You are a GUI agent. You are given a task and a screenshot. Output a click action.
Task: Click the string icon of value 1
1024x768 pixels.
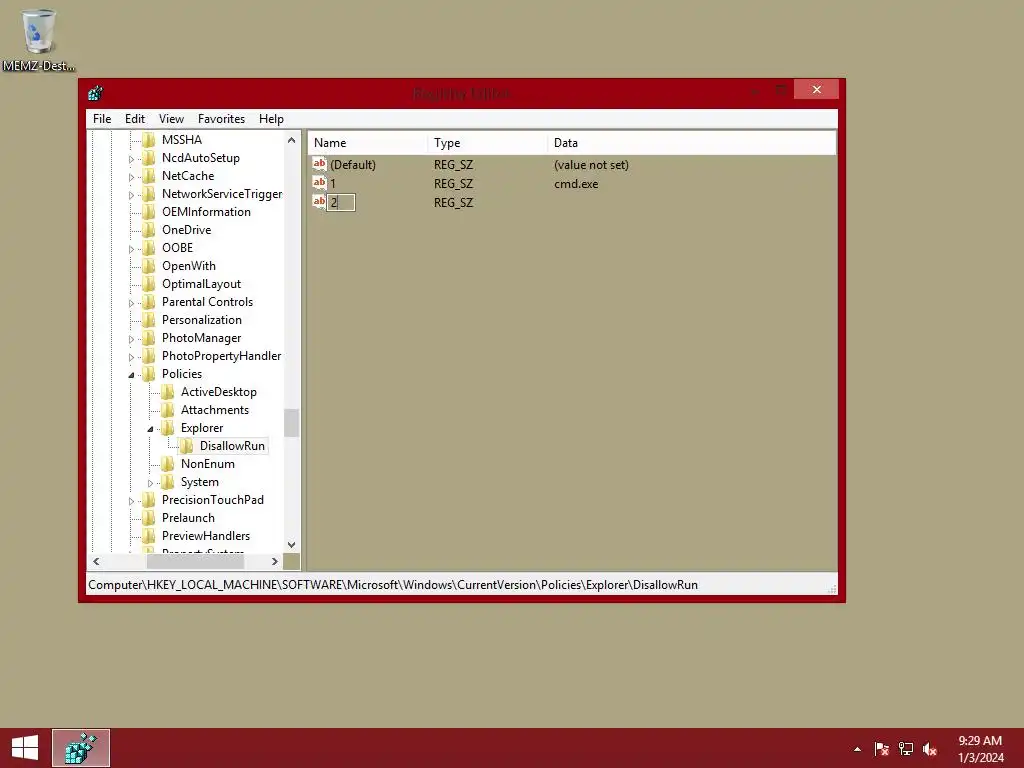point(319,183)
